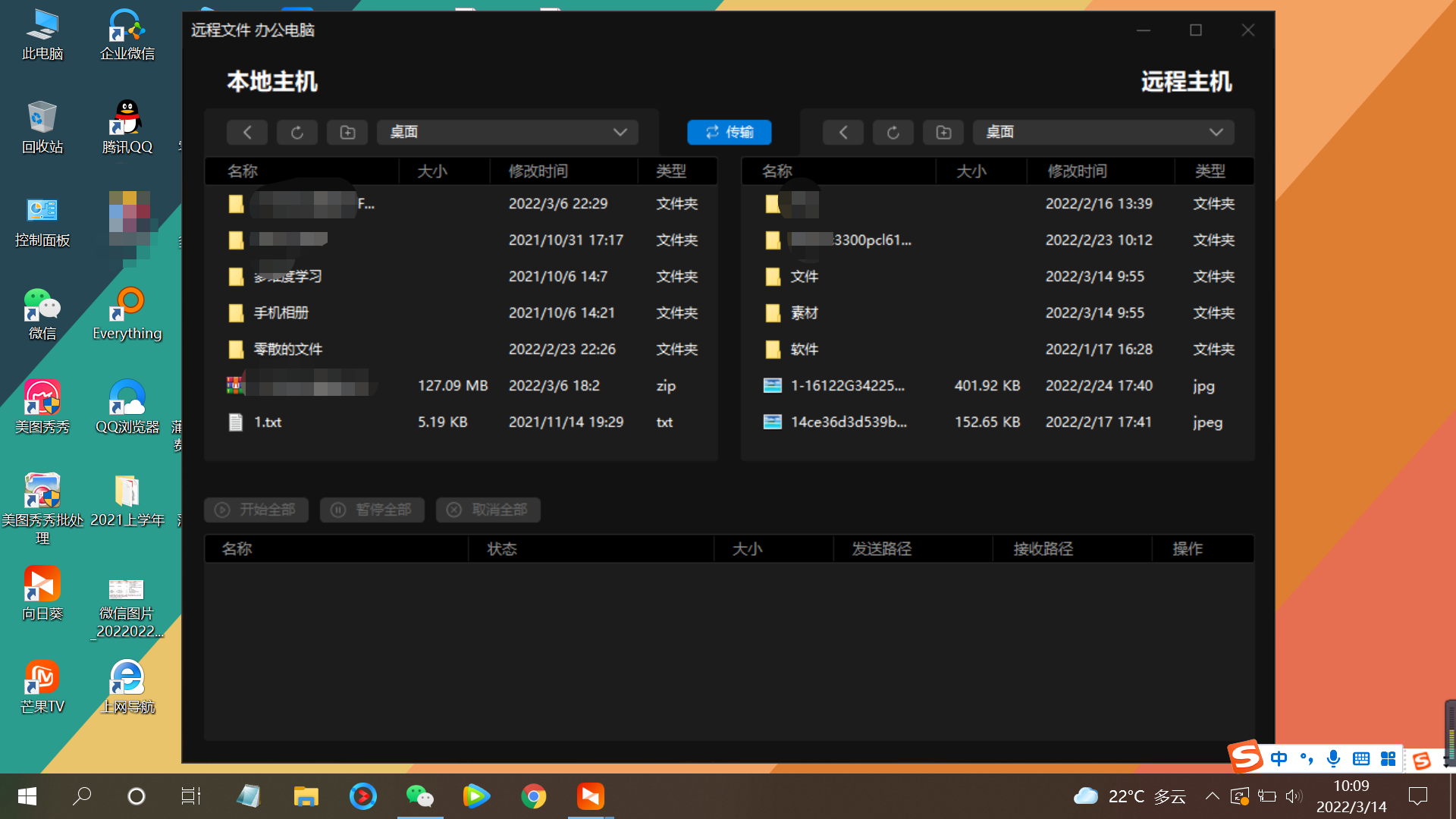Screen dimensions: 1456x819
Task: Sort remote files by 大小 column
Action: click(971, 171)
